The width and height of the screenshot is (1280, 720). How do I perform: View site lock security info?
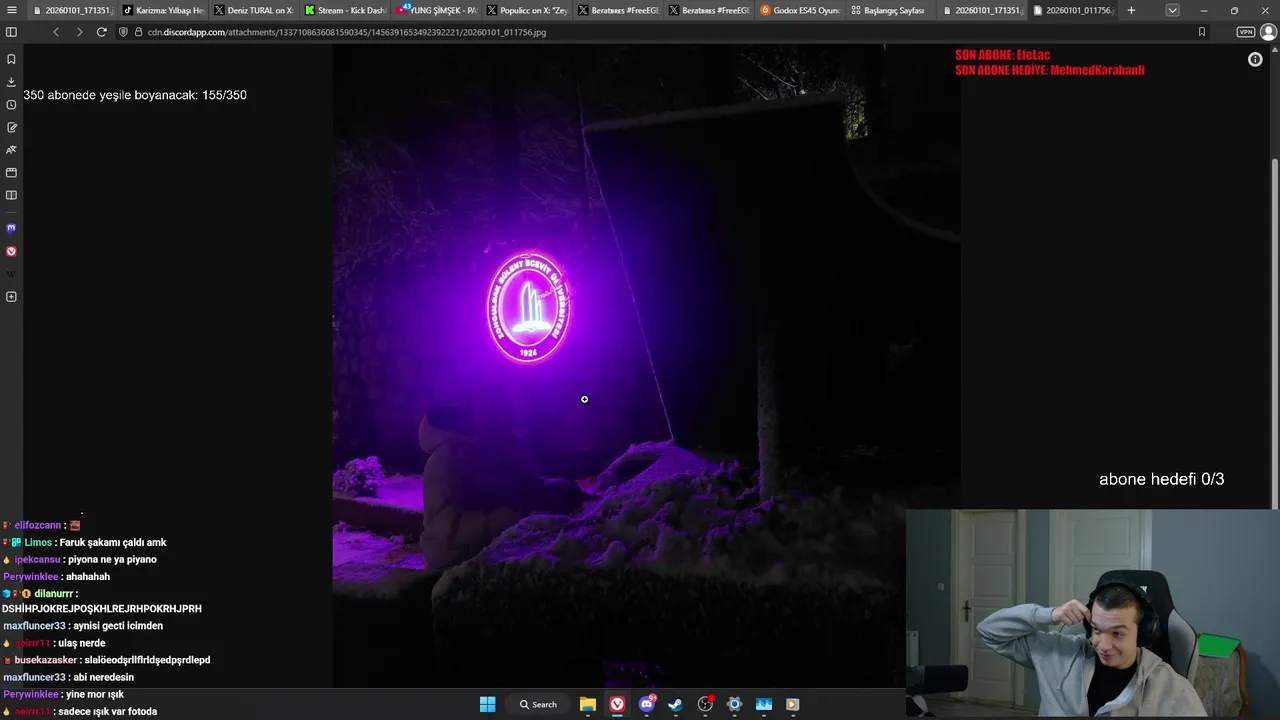(138, 32)
